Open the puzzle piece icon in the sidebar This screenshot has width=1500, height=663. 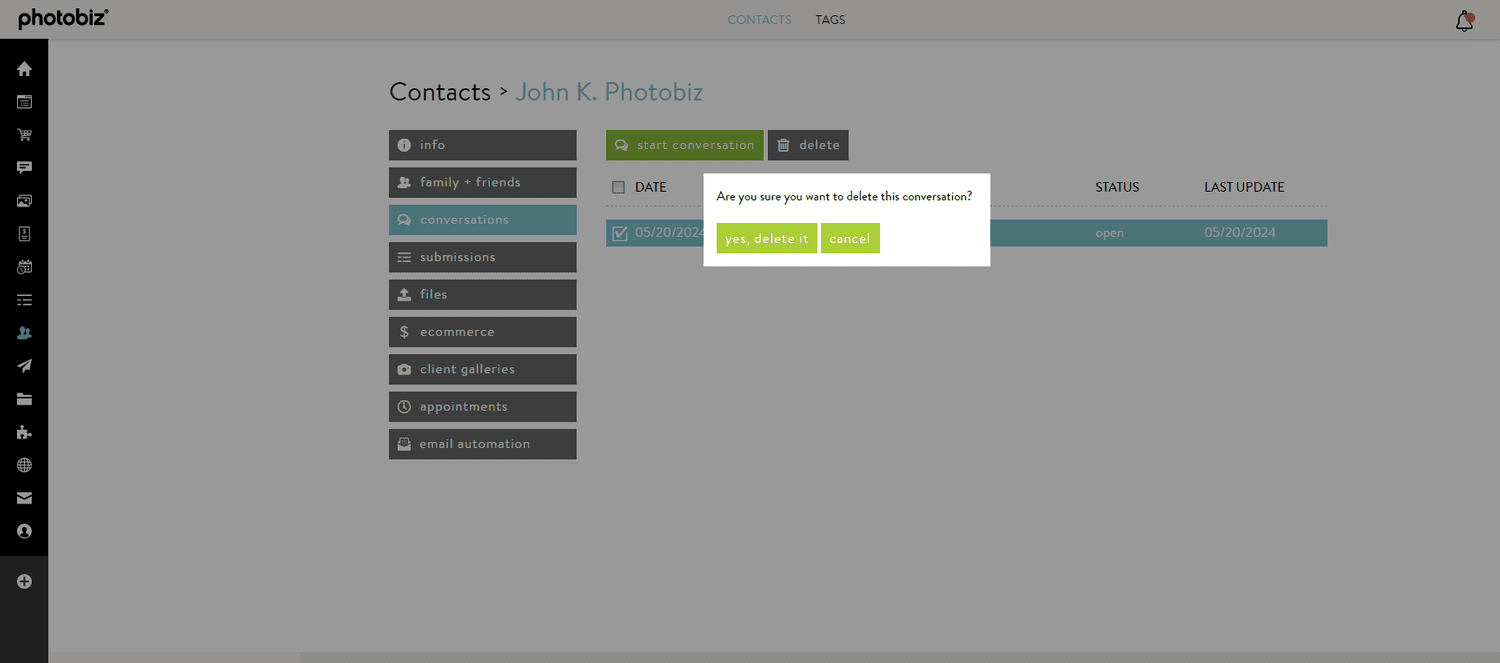24,432
